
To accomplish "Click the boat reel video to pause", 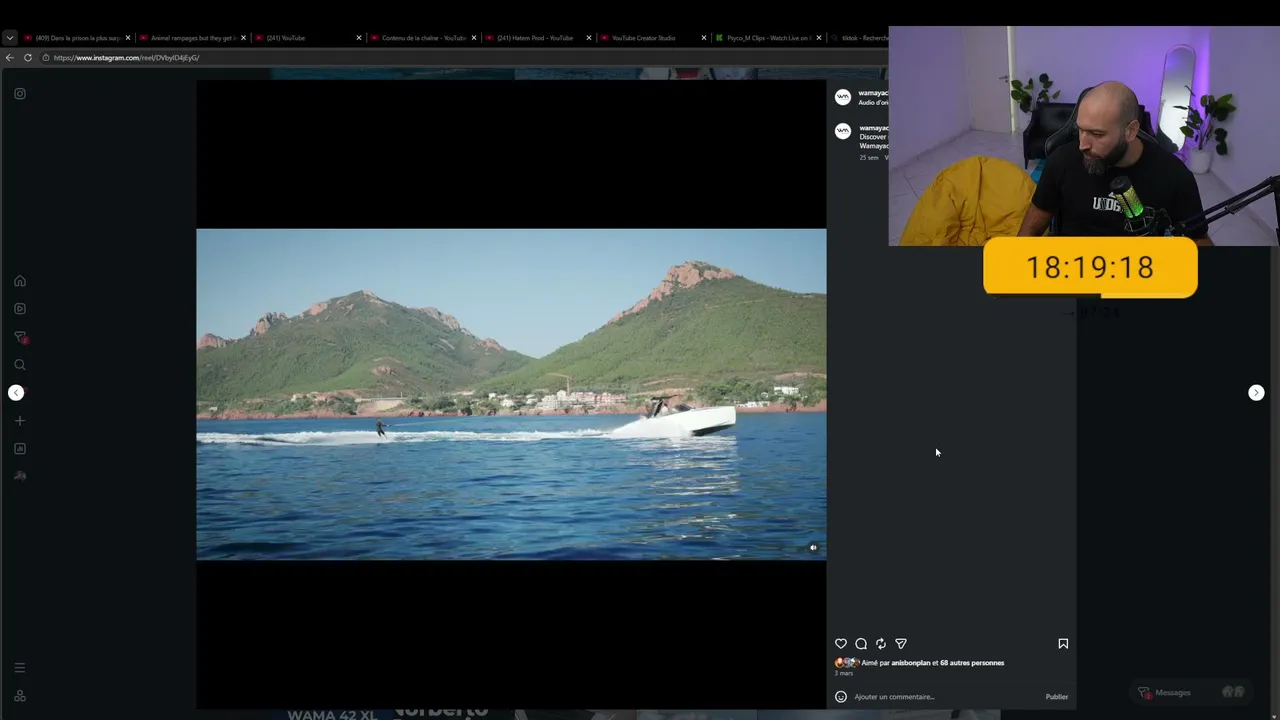I will coord(511,394).
